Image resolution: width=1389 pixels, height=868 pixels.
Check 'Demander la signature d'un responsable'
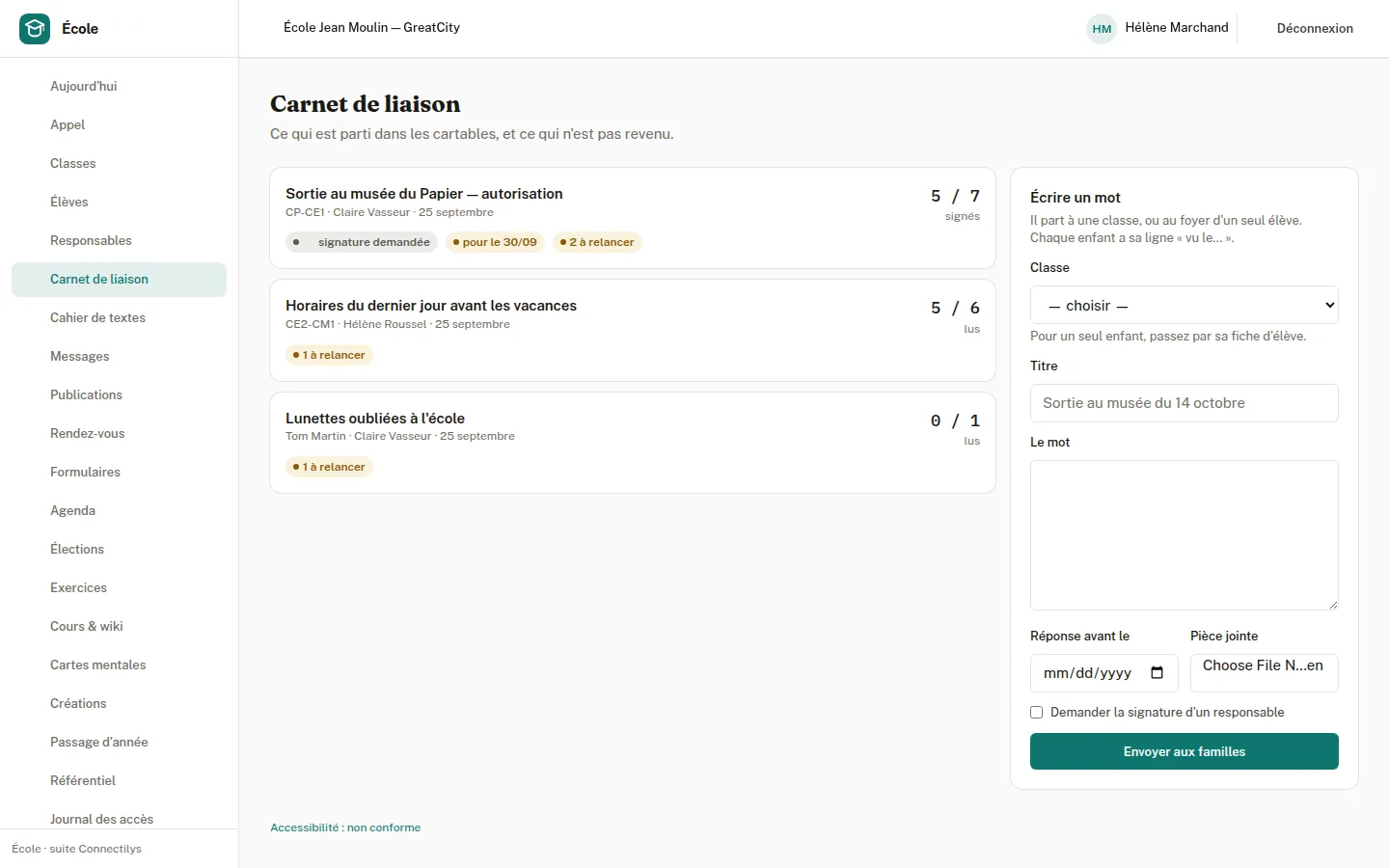1037,713
